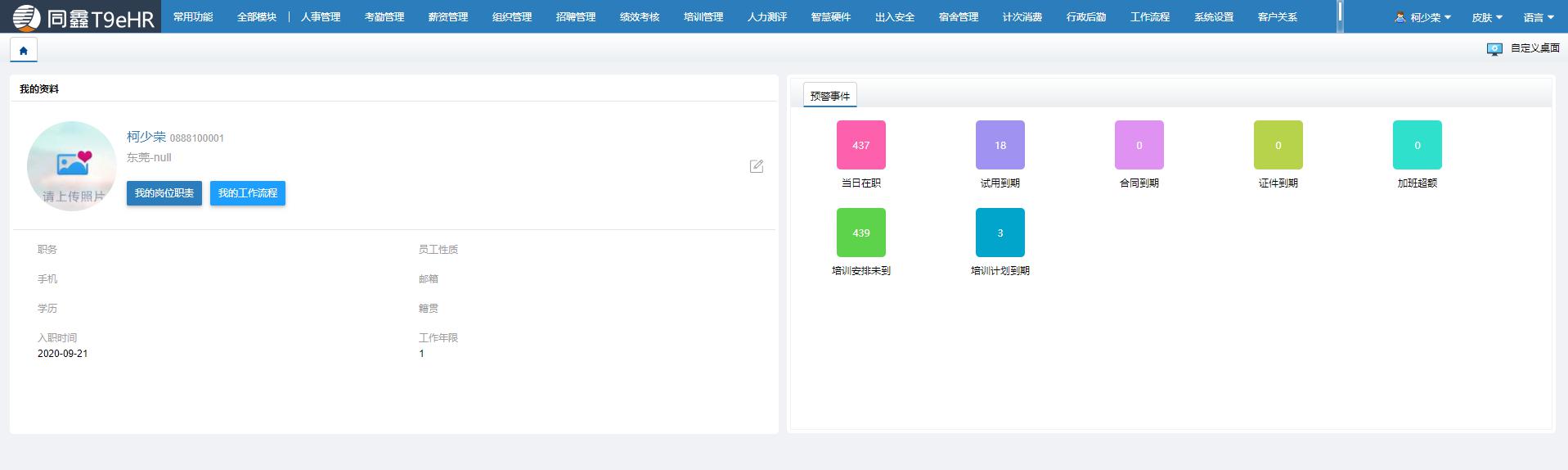Open the purple 试用到期 tile showing 18
Viewport: 1568px width, 470px height.
(x=1000, y=145)
